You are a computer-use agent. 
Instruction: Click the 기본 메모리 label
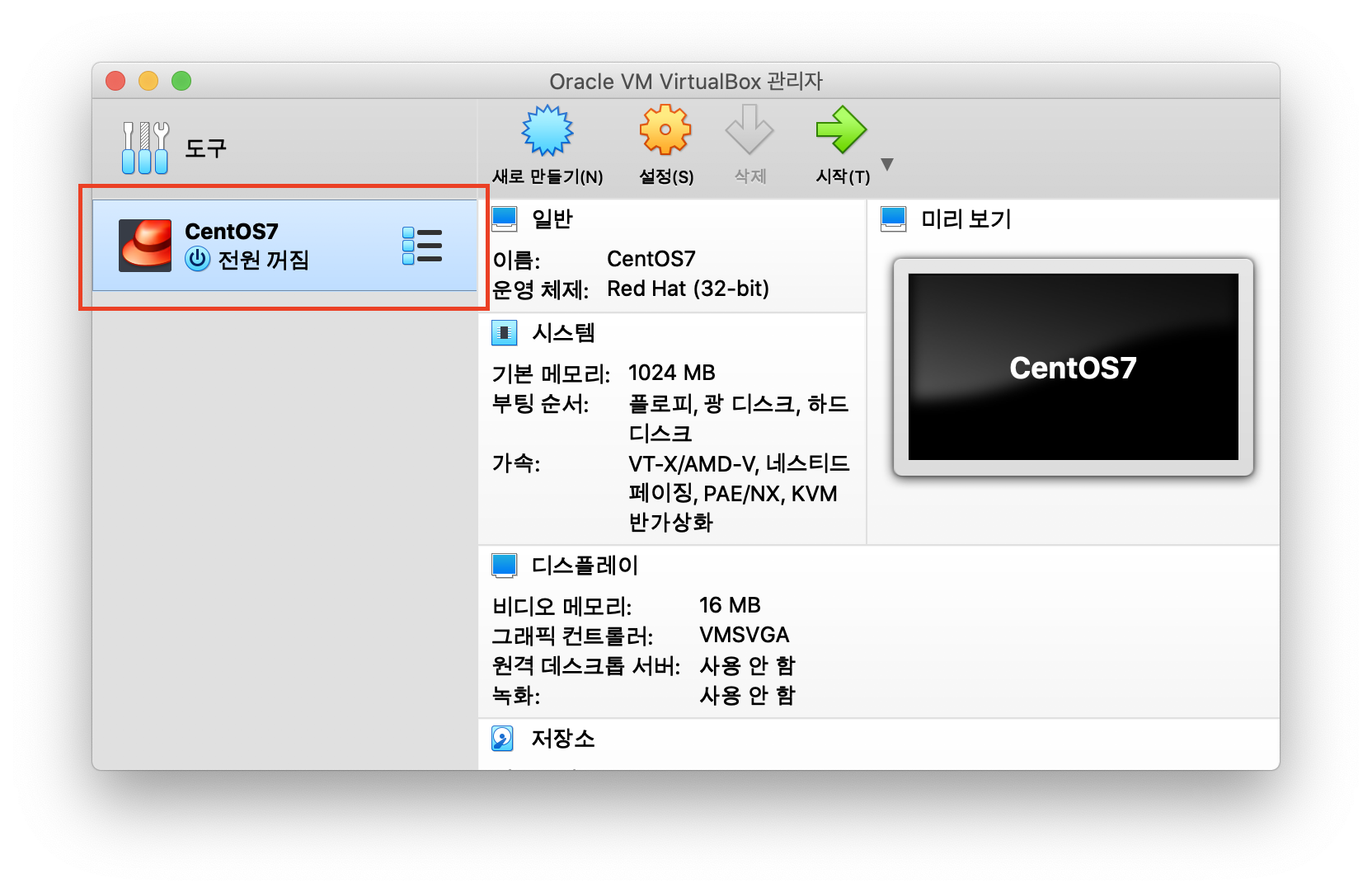click(552, 373)
